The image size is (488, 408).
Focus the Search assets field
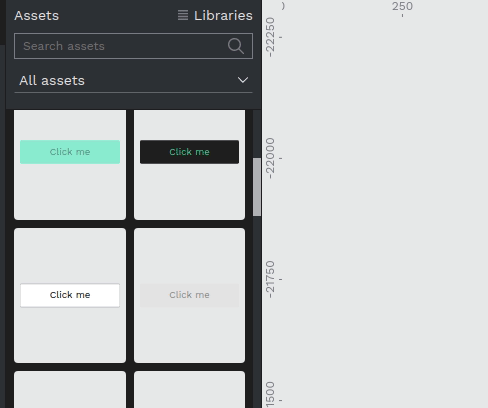coord(133,46)
